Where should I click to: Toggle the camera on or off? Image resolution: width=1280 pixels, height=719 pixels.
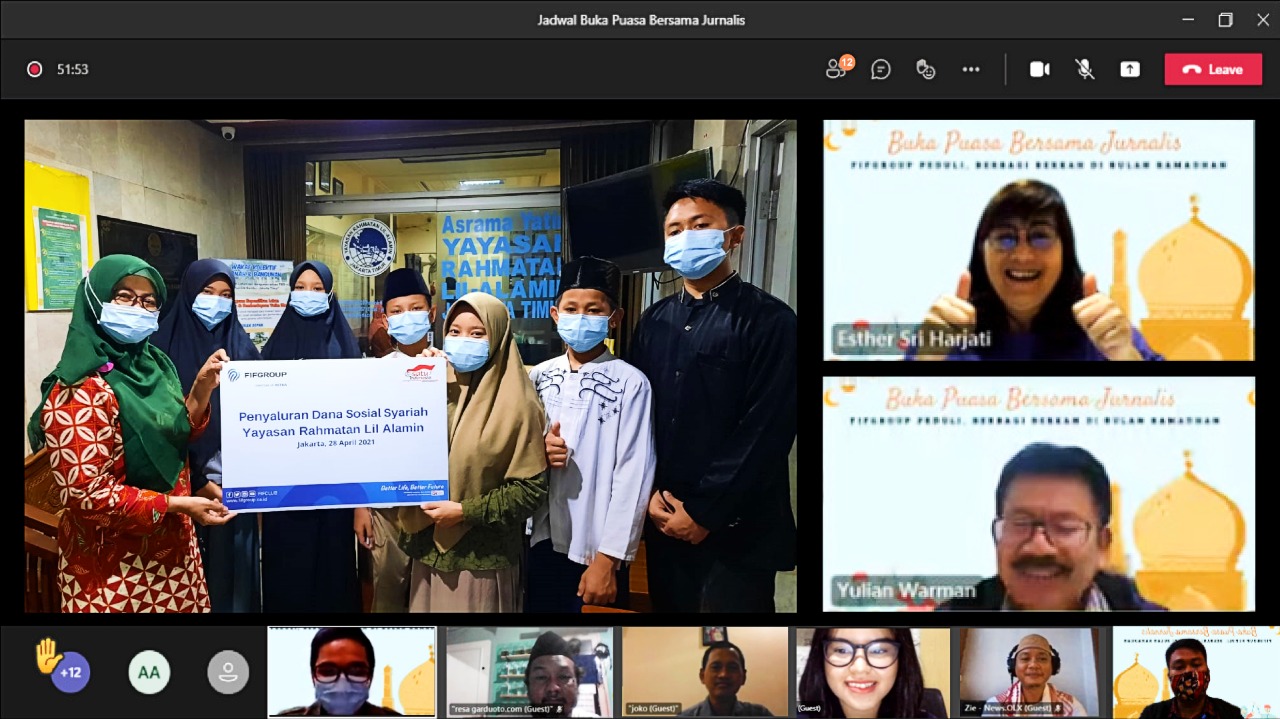[x=1040, y=69]
